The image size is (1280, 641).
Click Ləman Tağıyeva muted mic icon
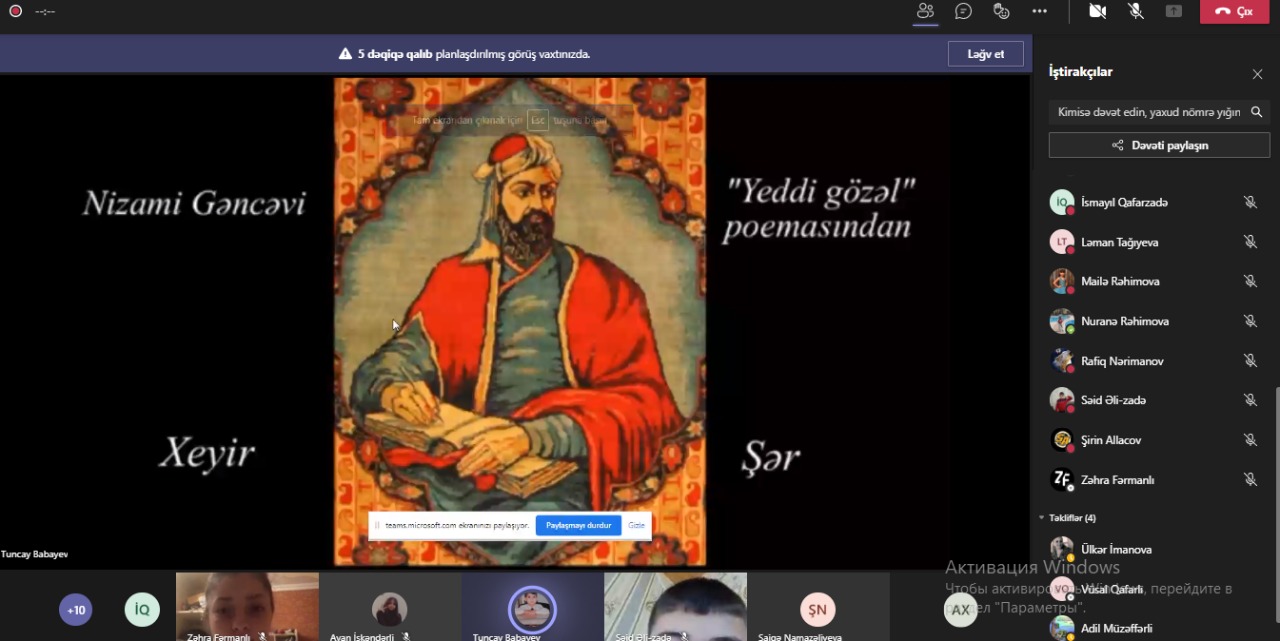tap(1250, 242)
